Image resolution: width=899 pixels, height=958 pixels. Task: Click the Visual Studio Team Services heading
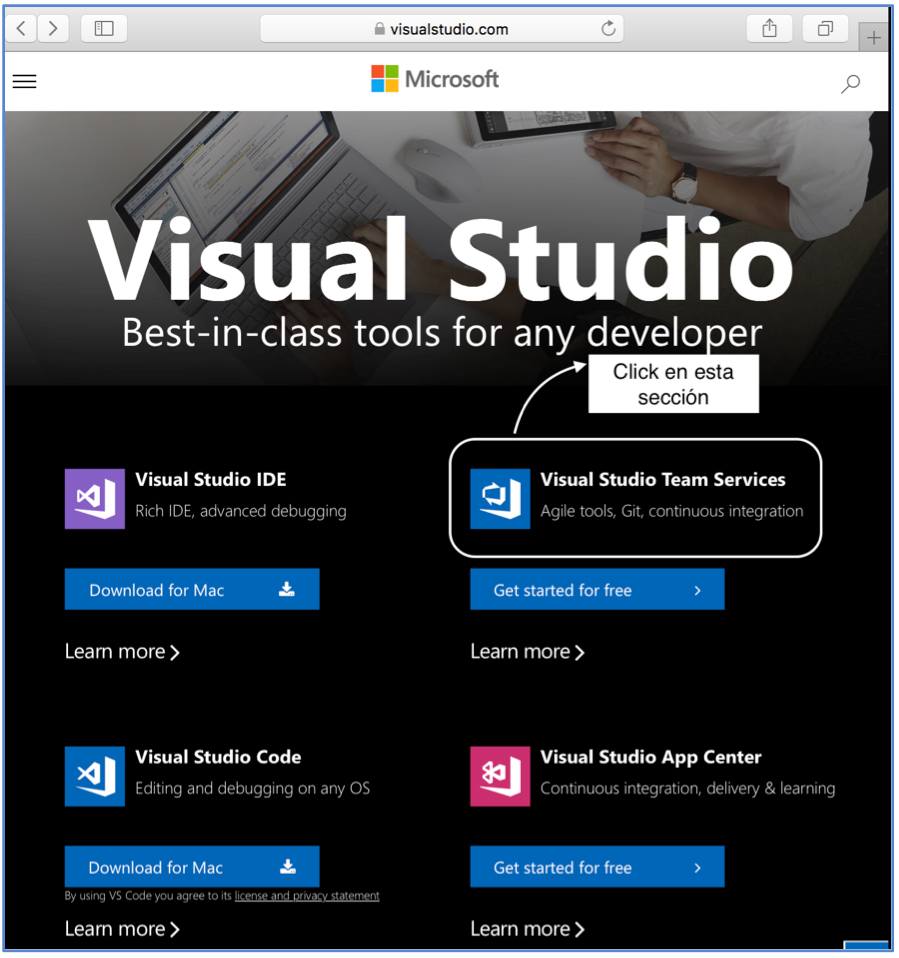click(662, 480)
